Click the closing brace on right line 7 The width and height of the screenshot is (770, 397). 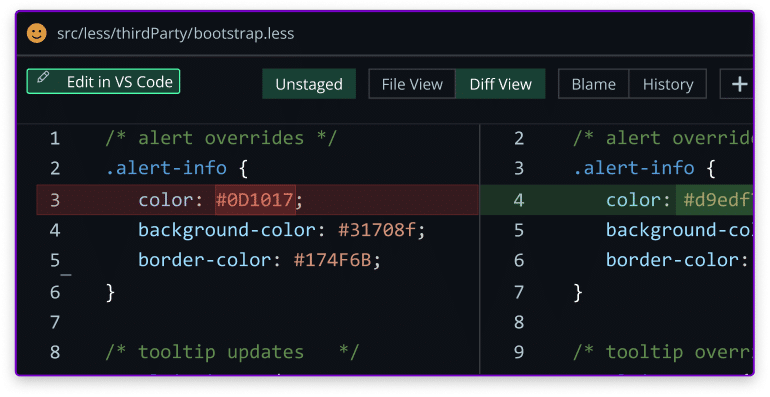(x=578, y=292)
